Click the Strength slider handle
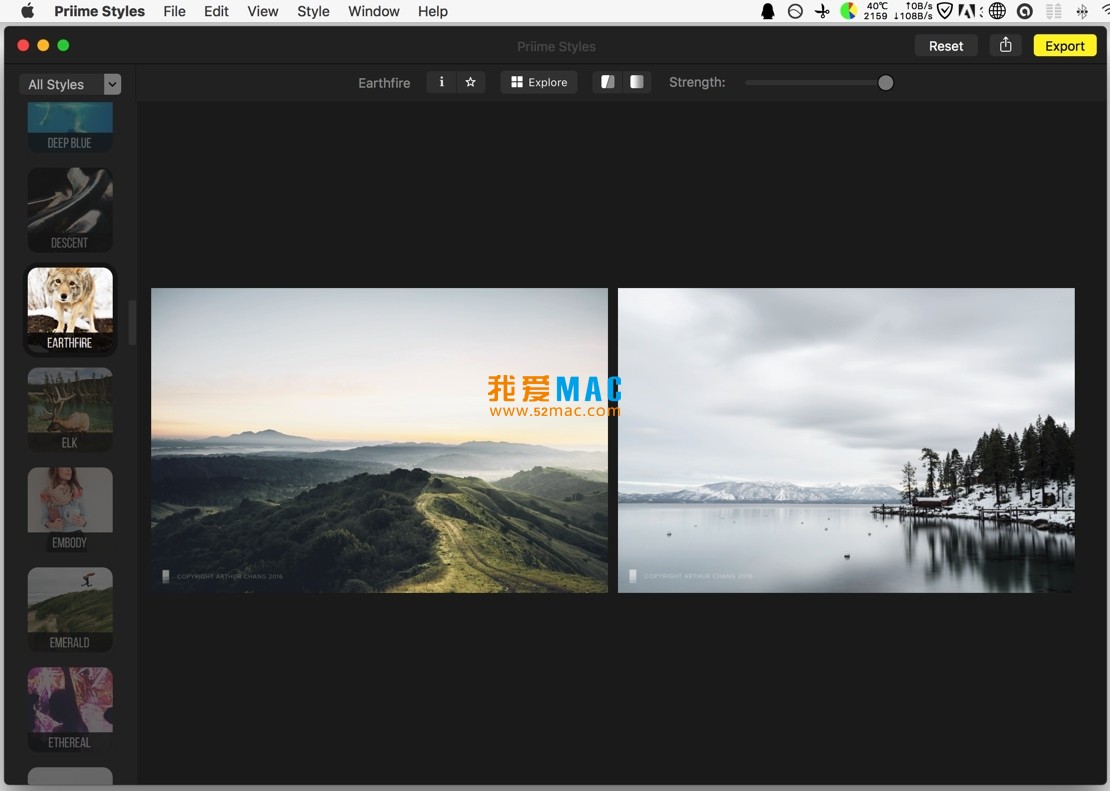Viewport: 1110px width, 791px height. pos(885,83)
